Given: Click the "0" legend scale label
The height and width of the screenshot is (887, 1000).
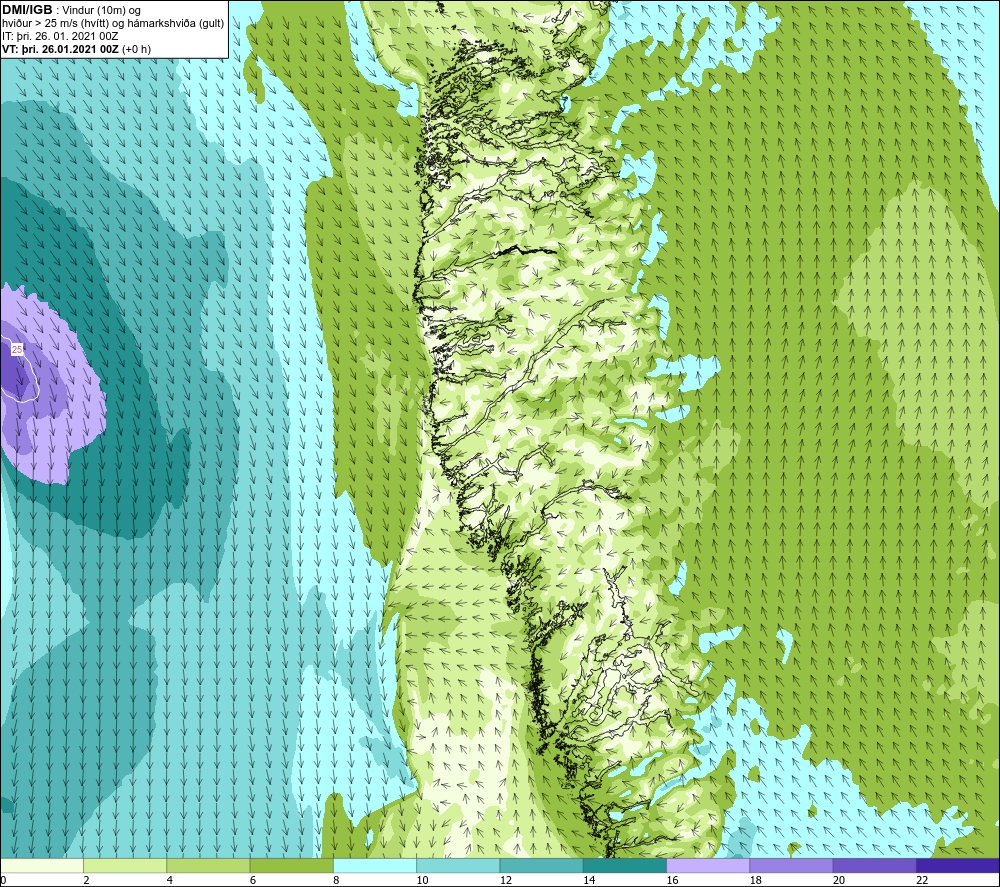Looking at the screenshot, I should 3,880.
